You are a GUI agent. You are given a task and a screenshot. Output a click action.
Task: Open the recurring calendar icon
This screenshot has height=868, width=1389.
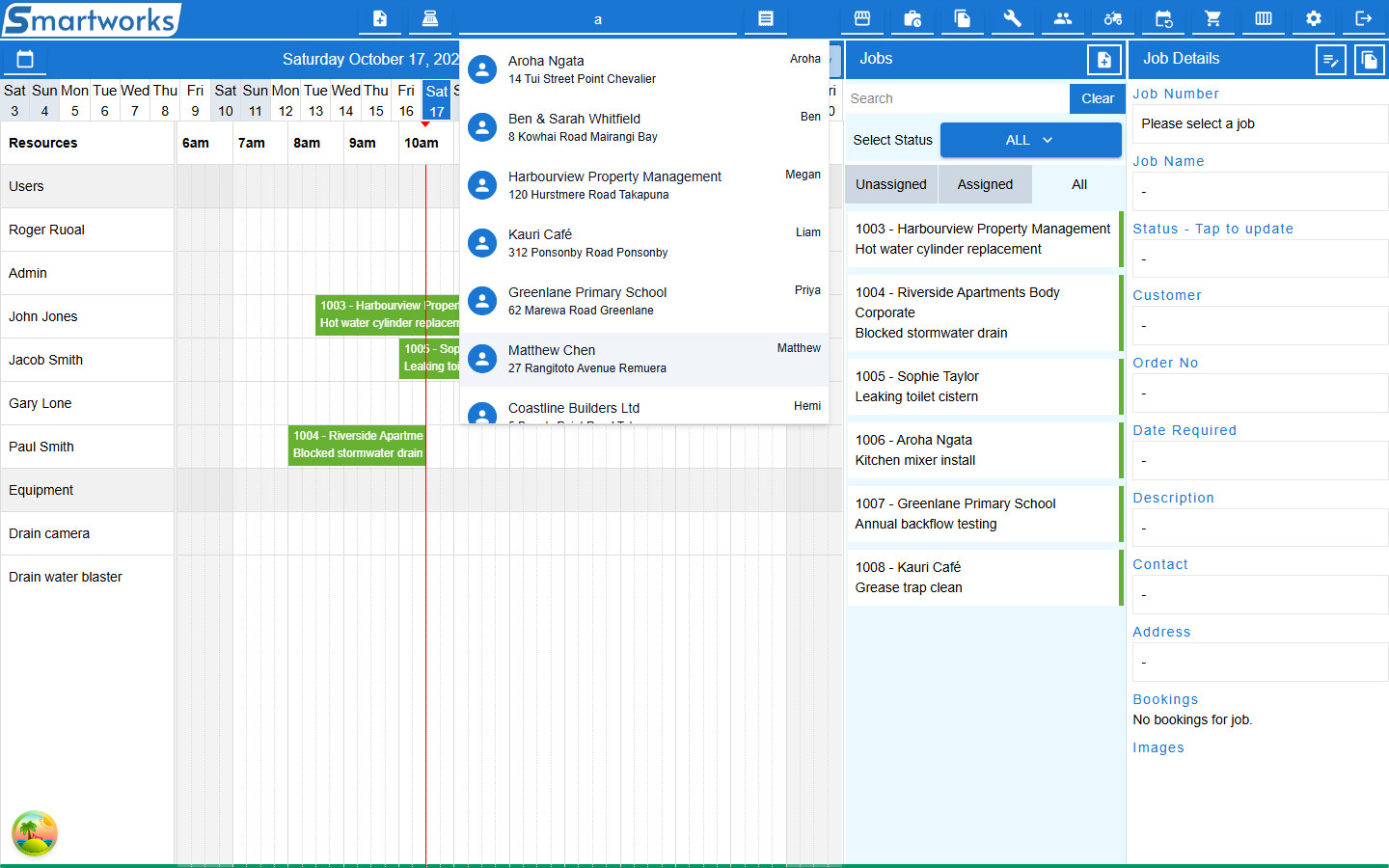pos(1163,18)
